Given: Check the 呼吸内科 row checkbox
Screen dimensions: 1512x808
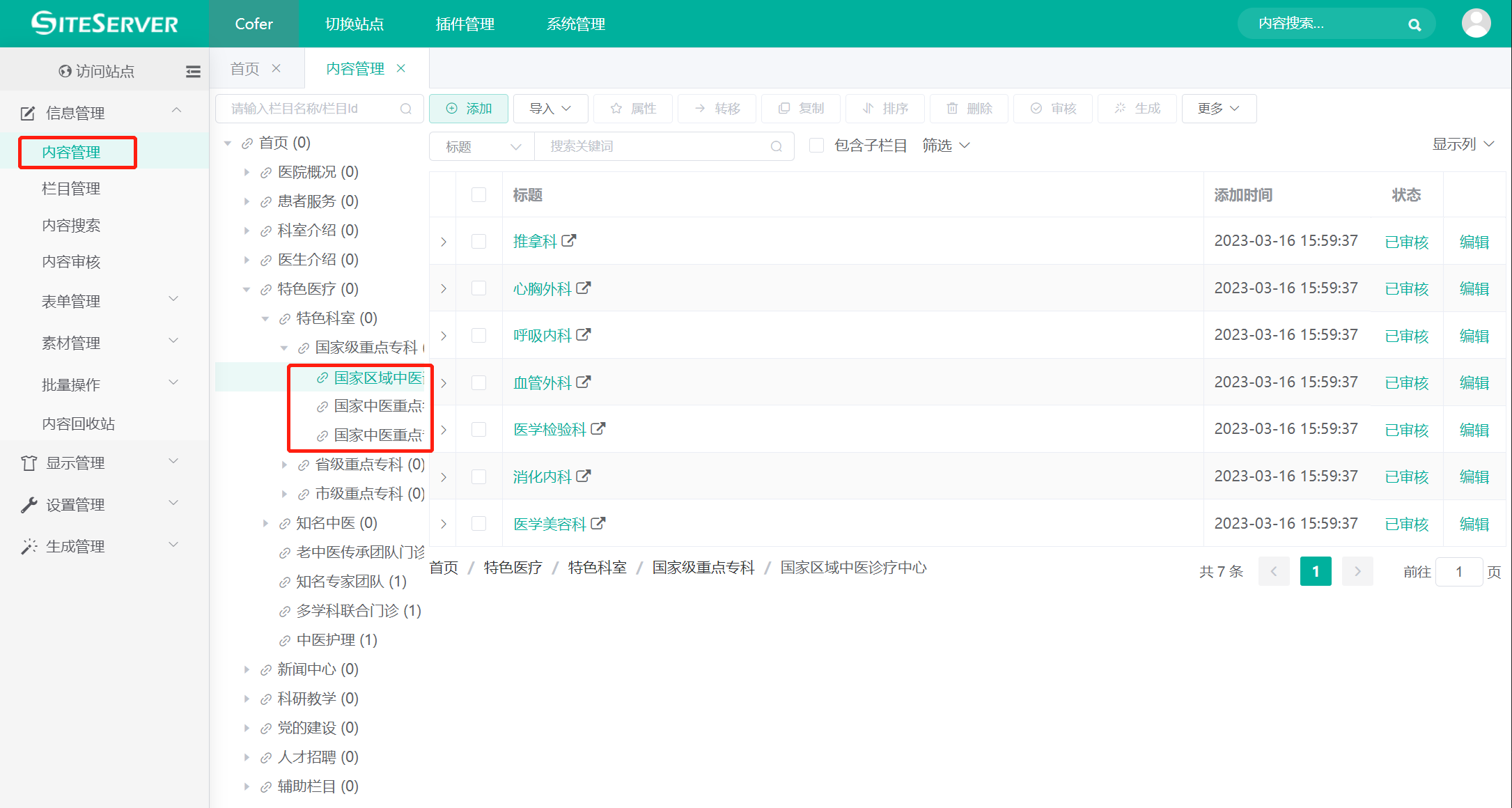Looking at the screenshot, I should coord(479,335).
